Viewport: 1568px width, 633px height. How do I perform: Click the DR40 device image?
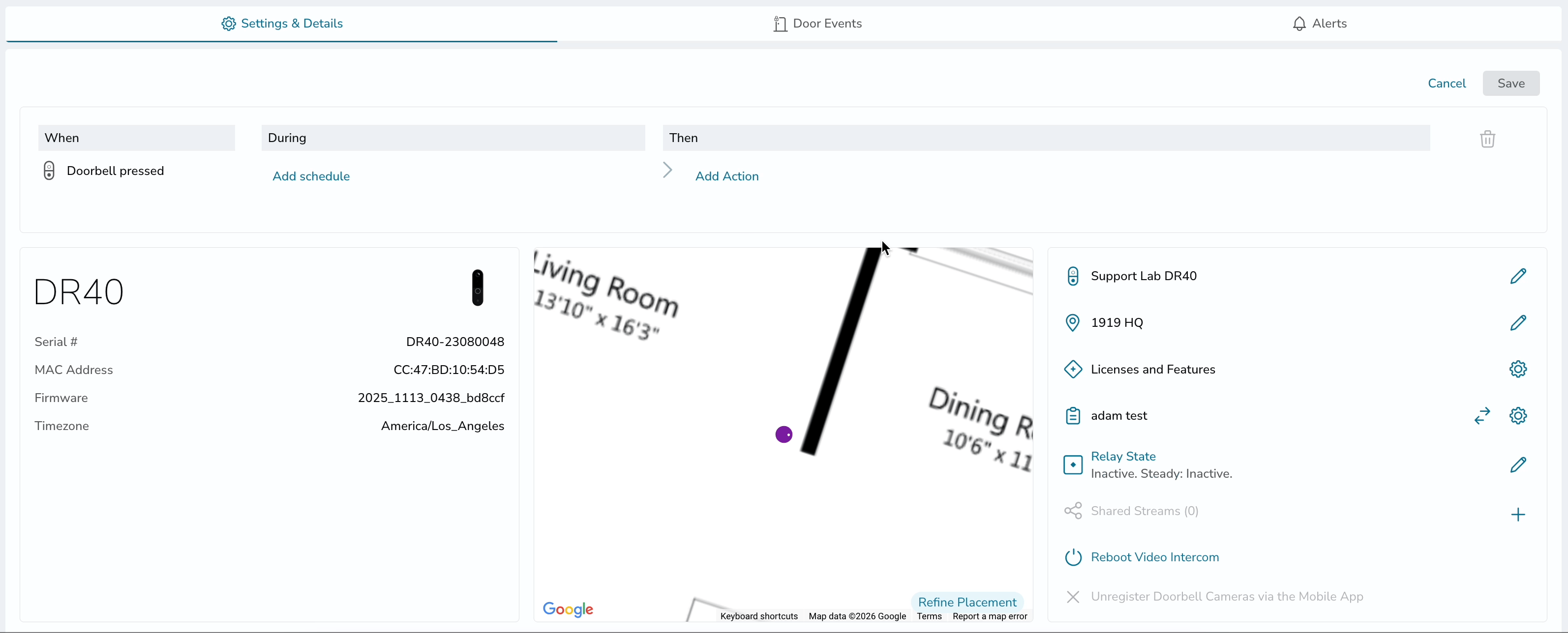(x=478, y=288)
